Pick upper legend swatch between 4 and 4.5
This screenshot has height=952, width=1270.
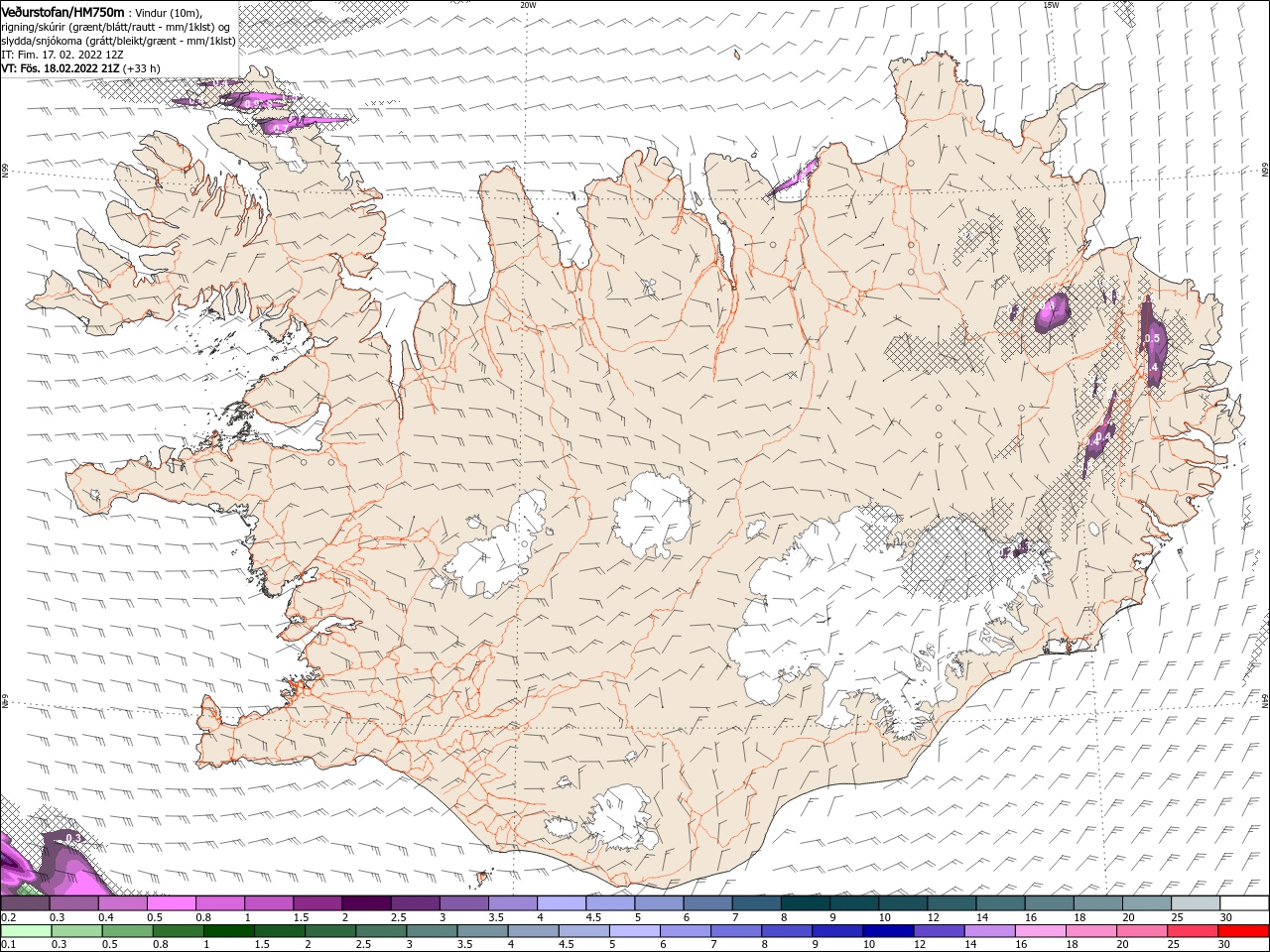pyautogui.click(x=561, y=903)
